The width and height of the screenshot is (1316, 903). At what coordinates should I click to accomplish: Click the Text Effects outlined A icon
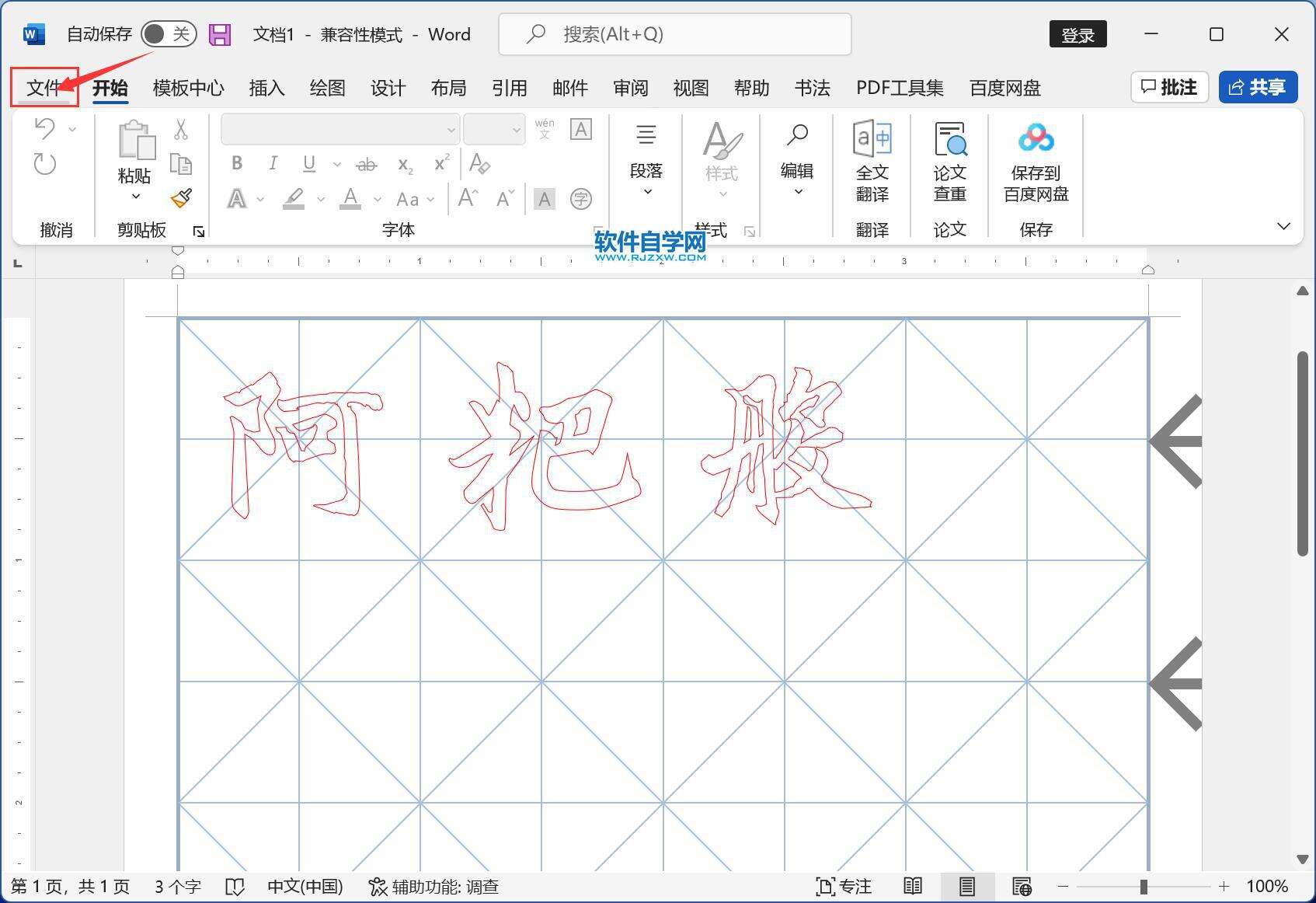coord(237,199)
